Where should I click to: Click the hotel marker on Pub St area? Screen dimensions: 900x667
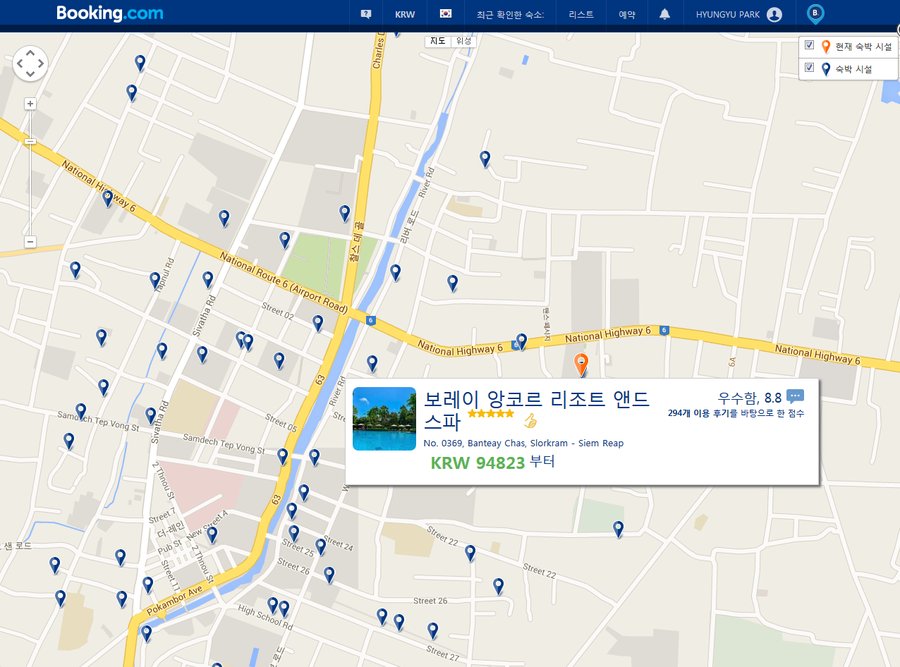(x=212, y=534)
